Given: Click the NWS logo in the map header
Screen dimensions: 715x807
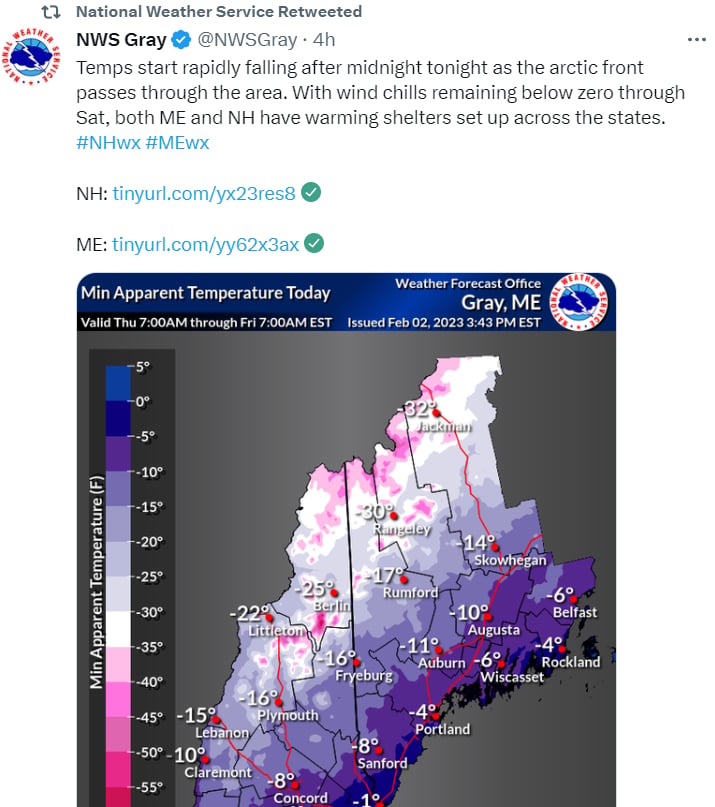Looking at the screenshot, I should [579, 302].
